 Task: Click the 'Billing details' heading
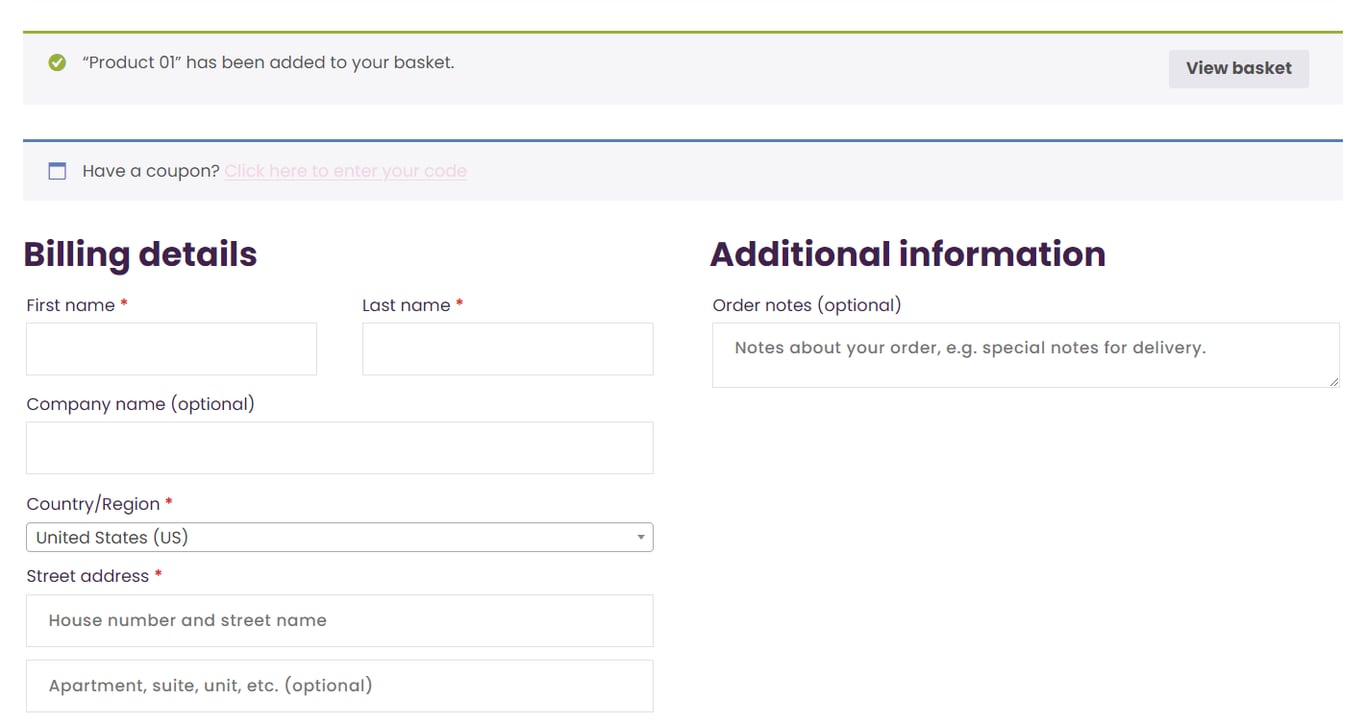point(140,254)
